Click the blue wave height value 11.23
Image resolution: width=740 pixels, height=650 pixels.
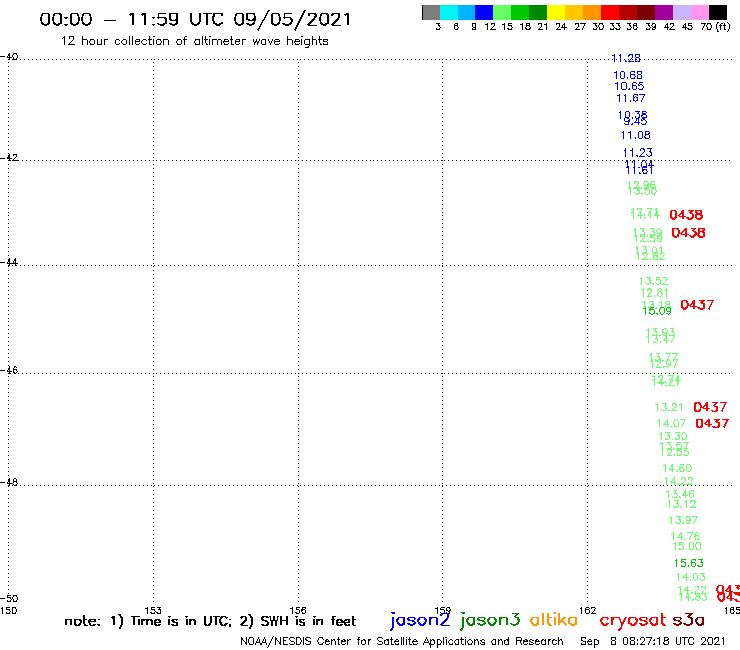pos(638,153)
